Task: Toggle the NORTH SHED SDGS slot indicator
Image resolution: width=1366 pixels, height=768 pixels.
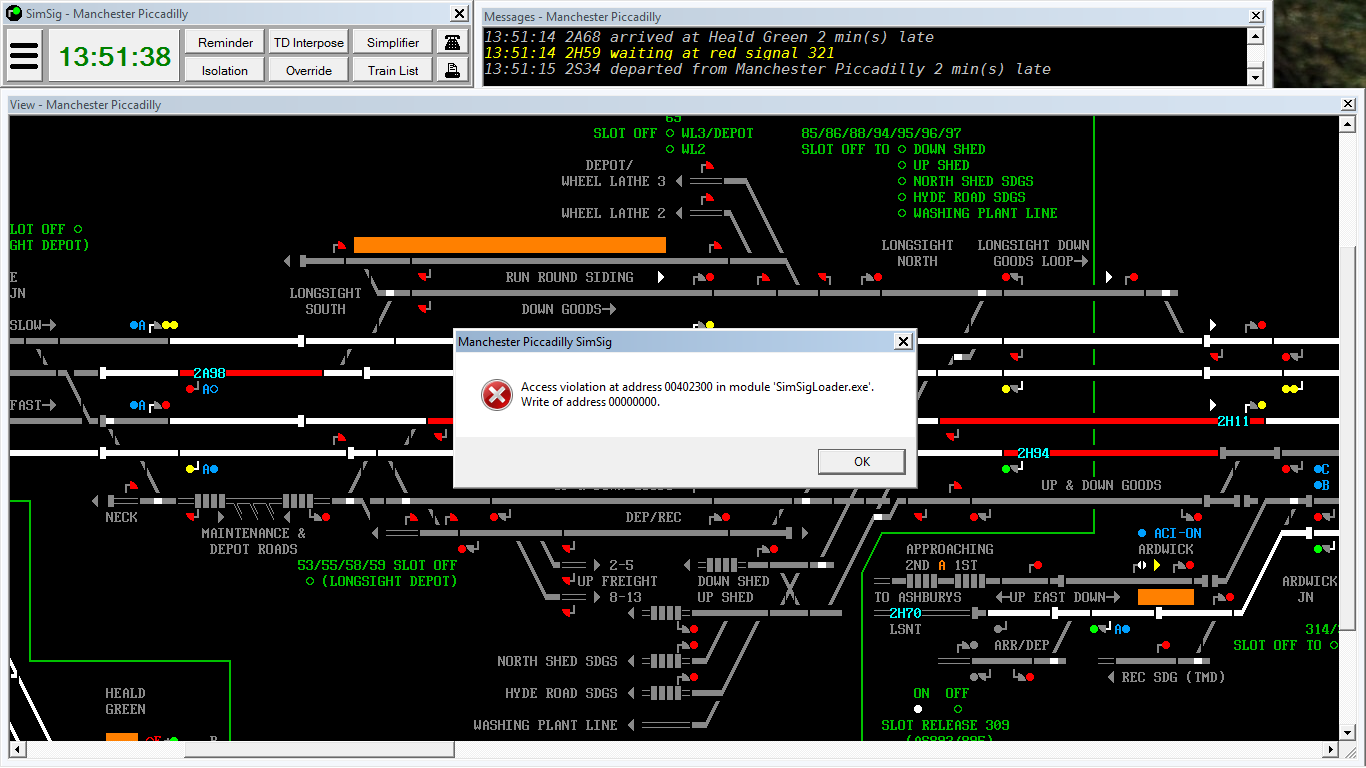Action: click(x=902, y=181)
